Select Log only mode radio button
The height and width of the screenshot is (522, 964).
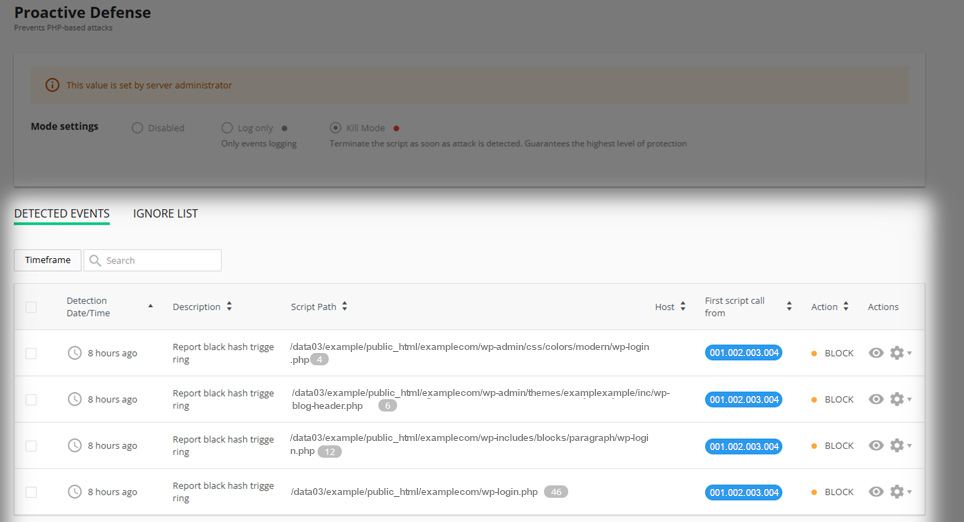[227, 128]
